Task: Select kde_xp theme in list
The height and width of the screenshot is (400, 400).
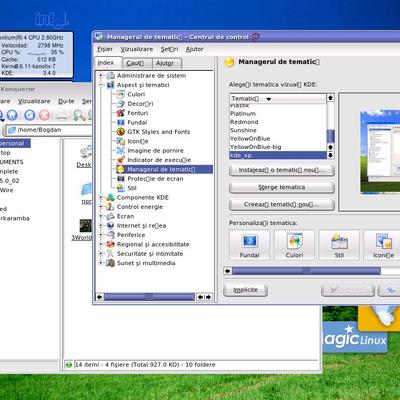Action: coord(278,155)
